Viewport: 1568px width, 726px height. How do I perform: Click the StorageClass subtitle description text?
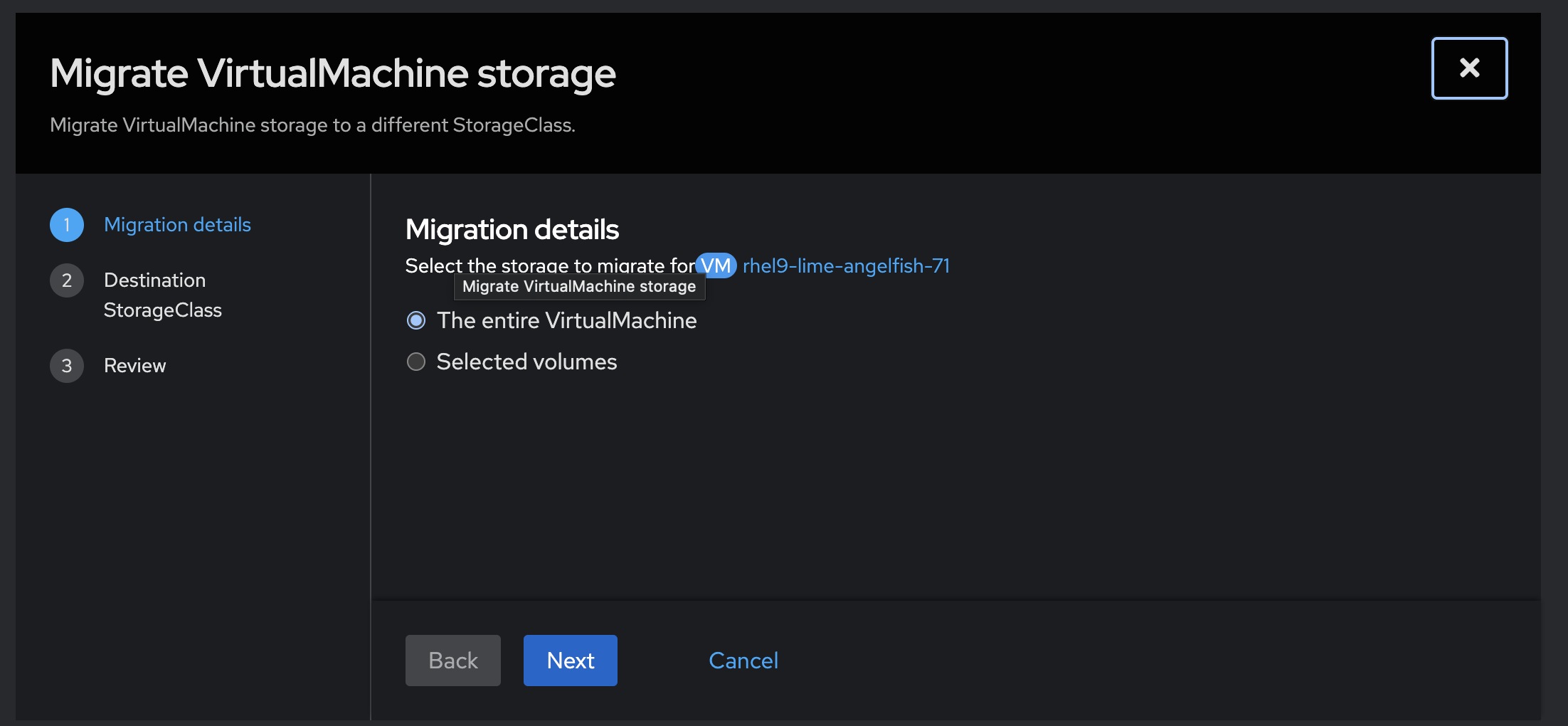[x=312, y=125]
